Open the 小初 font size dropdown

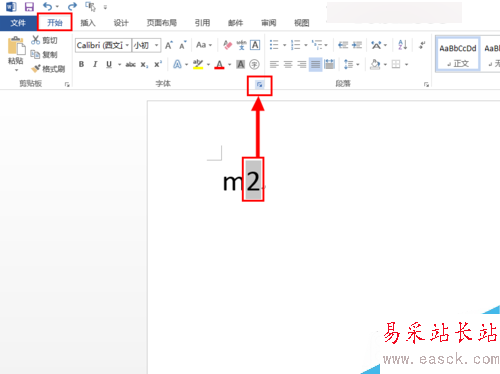coord(156,45)
